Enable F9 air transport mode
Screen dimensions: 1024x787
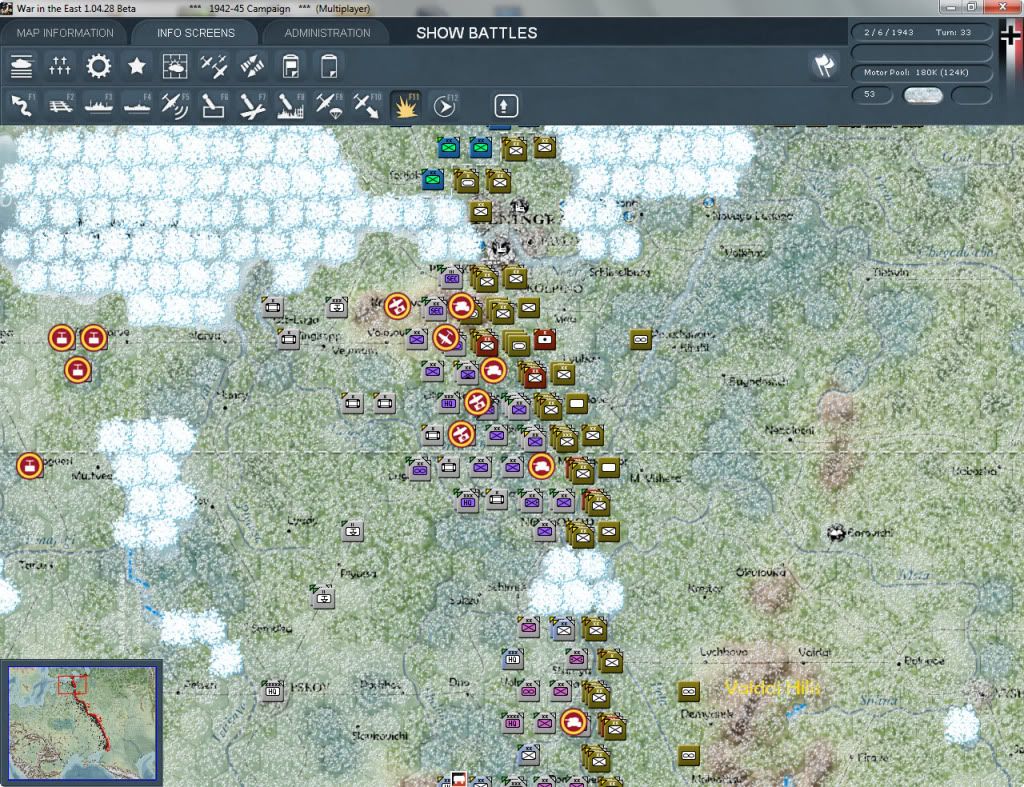click(x=328, y=106)
